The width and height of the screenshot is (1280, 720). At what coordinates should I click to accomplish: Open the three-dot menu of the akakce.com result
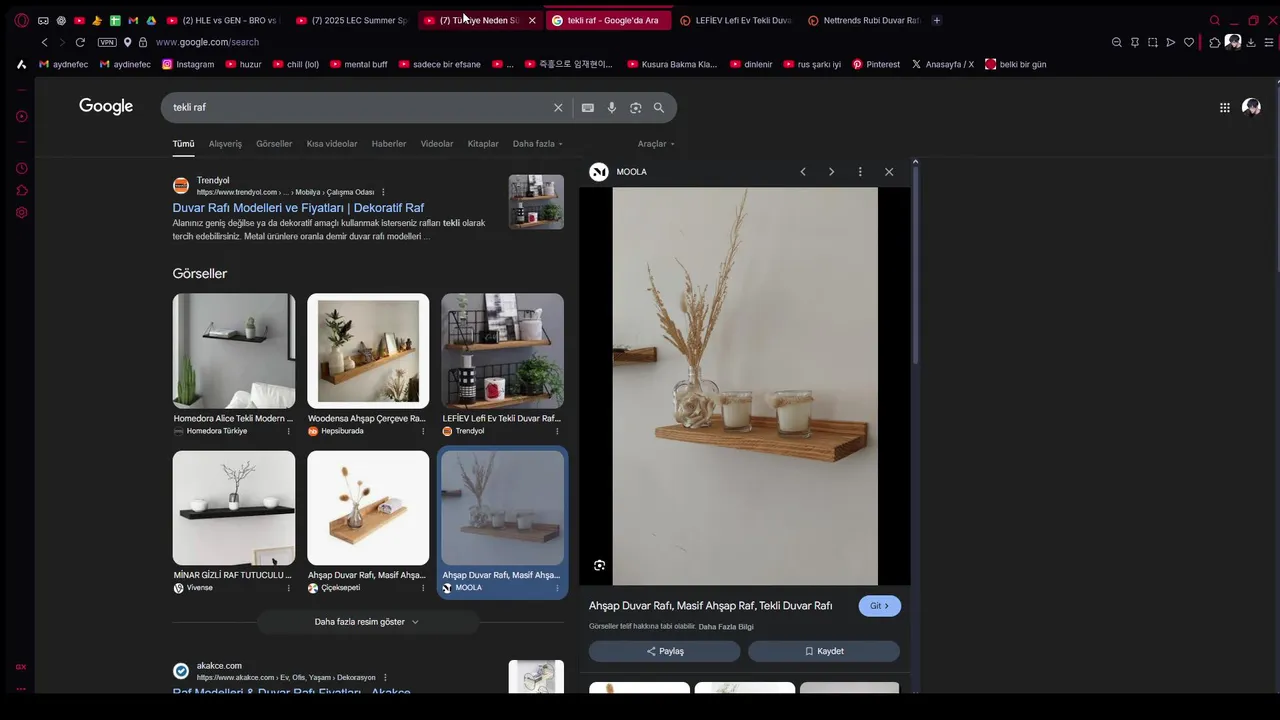point(385,678)
